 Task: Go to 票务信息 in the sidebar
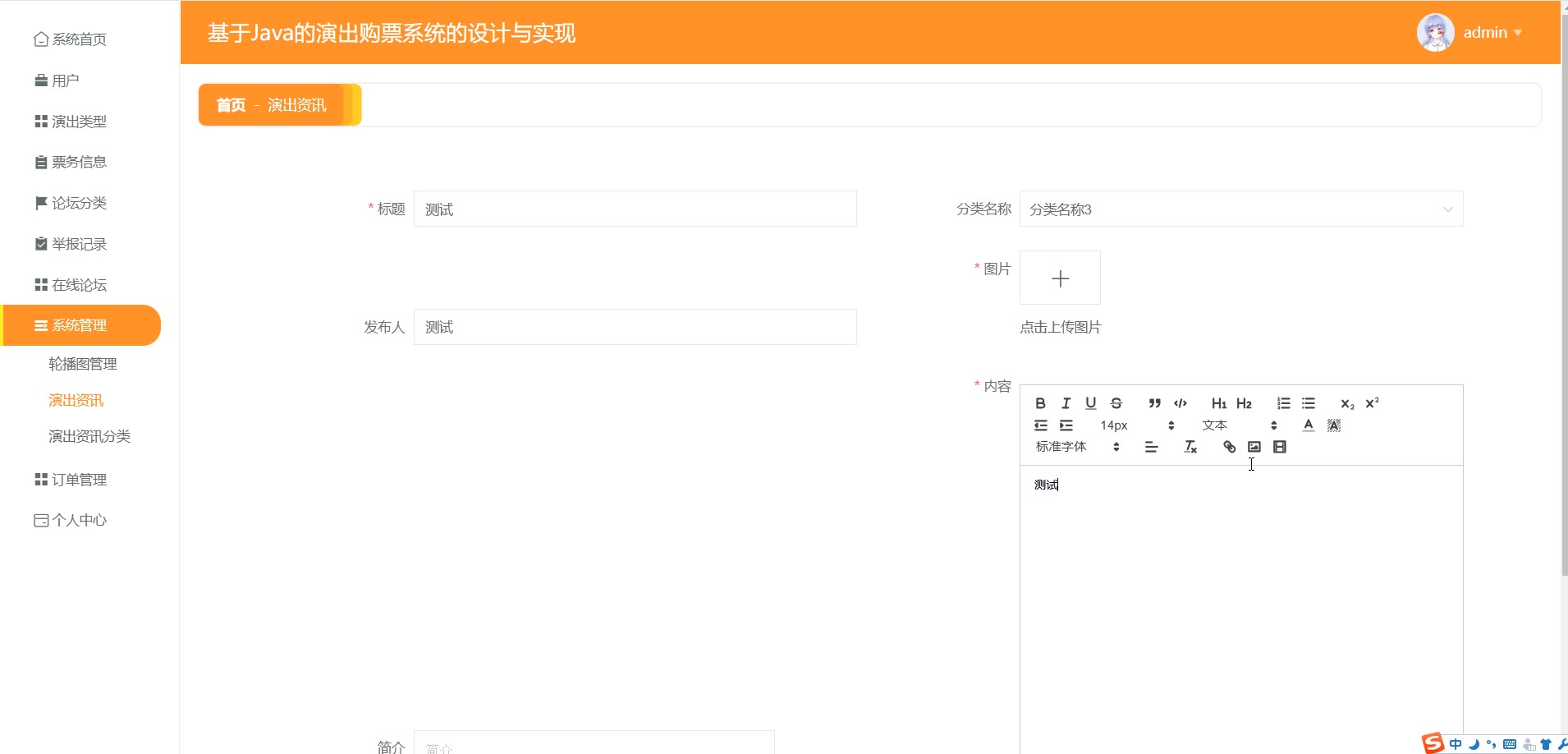coord(79,162)
